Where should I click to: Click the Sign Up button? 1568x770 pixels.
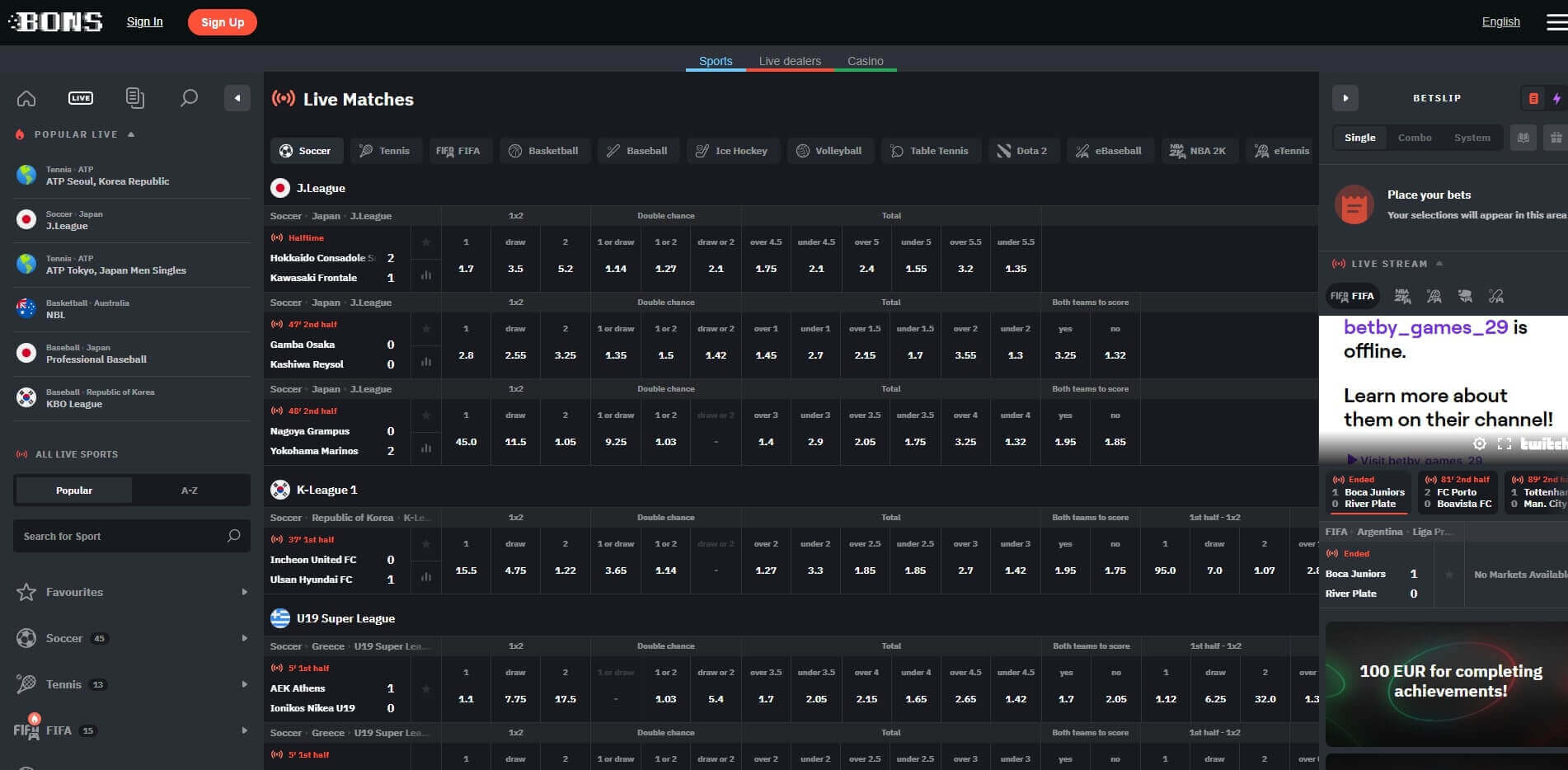tap(223, 22)
